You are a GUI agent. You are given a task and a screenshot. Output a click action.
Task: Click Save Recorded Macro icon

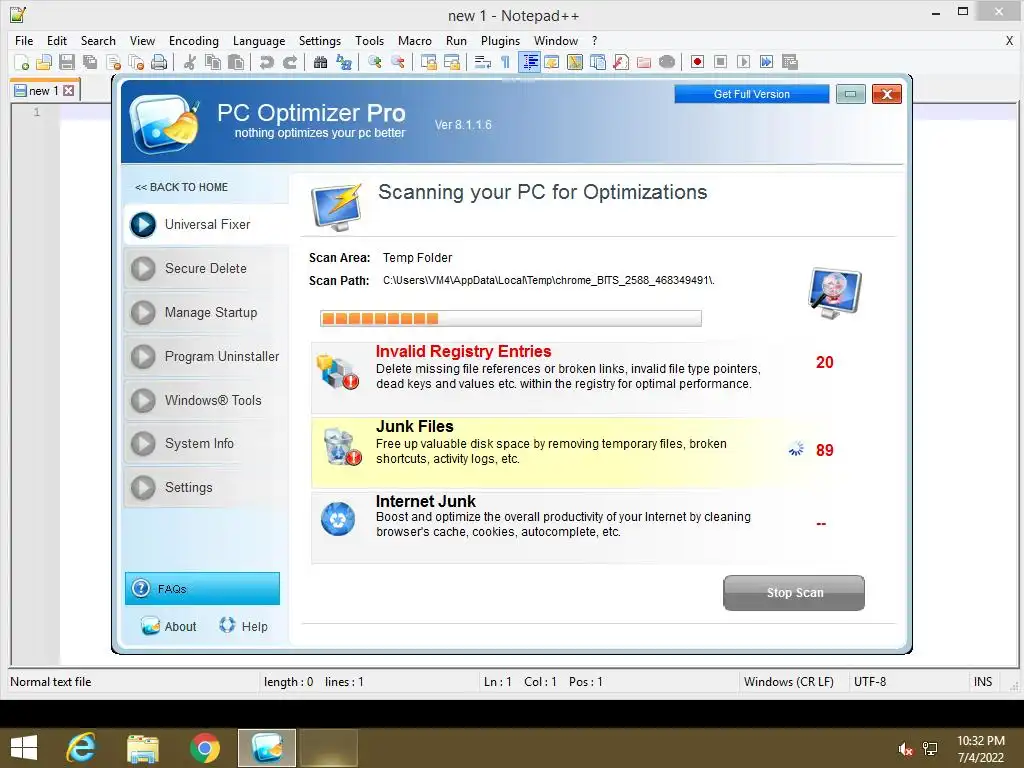click(790, 62)
